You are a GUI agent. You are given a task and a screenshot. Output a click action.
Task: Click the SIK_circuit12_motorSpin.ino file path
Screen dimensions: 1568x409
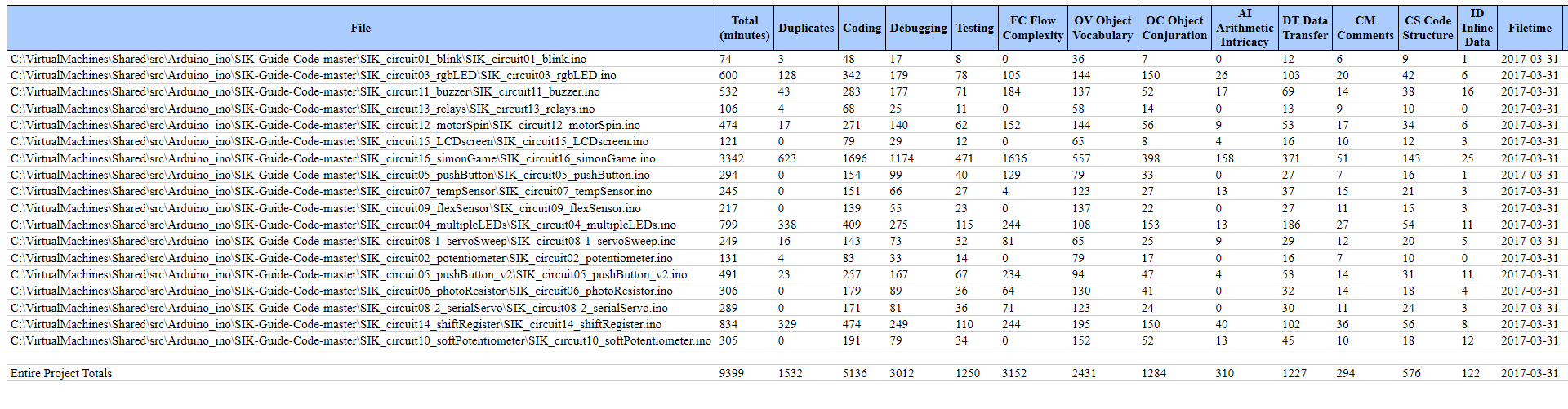325,125
